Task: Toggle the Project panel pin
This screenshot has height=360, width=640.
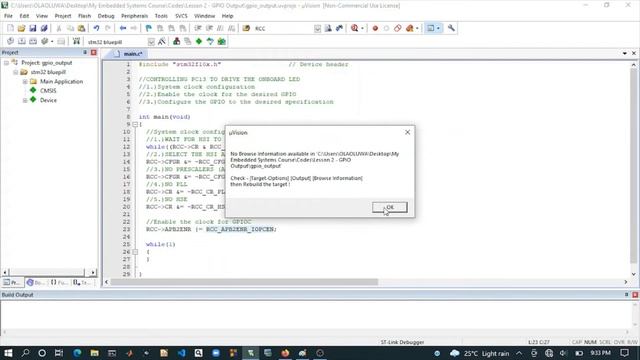Action: [85, 53]
